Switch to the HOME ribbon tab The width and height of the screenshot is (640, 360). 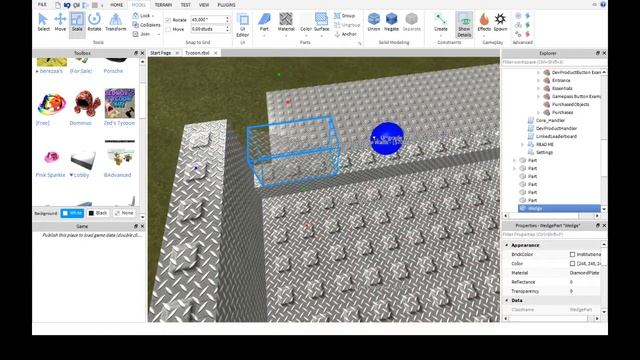coord(116,5)
